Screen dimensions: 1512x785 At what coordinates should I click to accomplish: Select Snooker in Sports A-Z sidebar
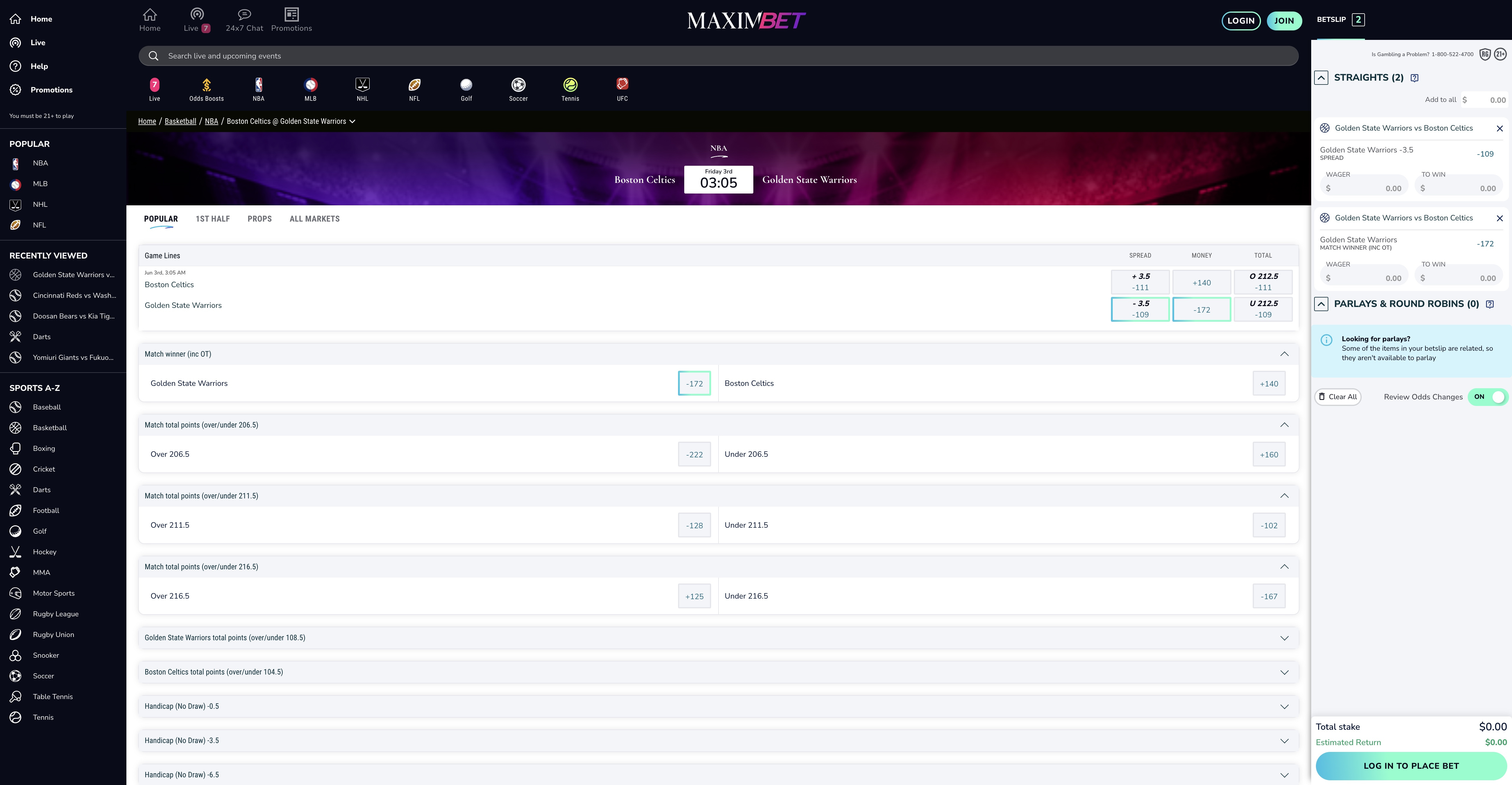click(46, 655)
